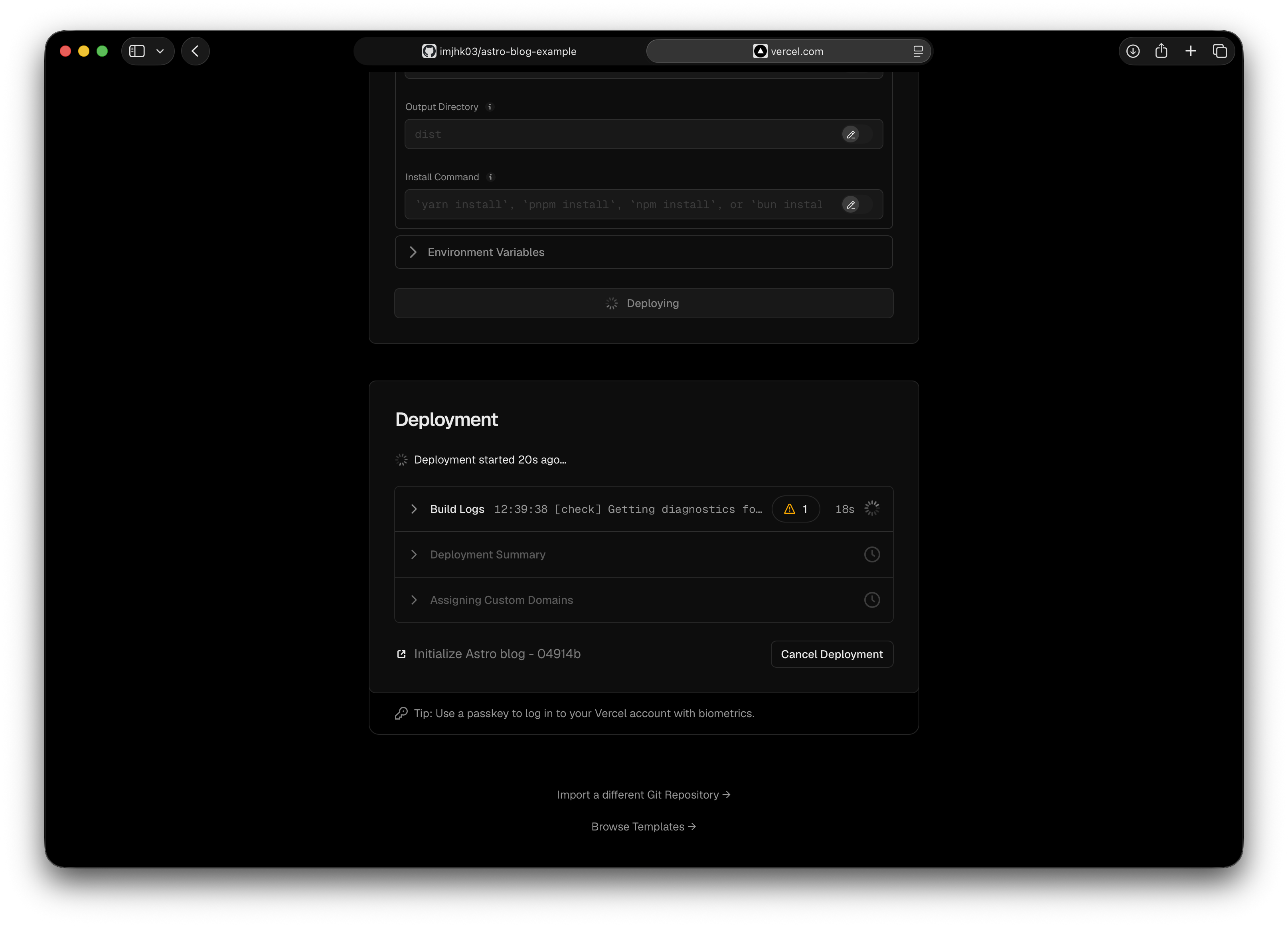
Task: Show Safari downloads
Action: 1133,51
